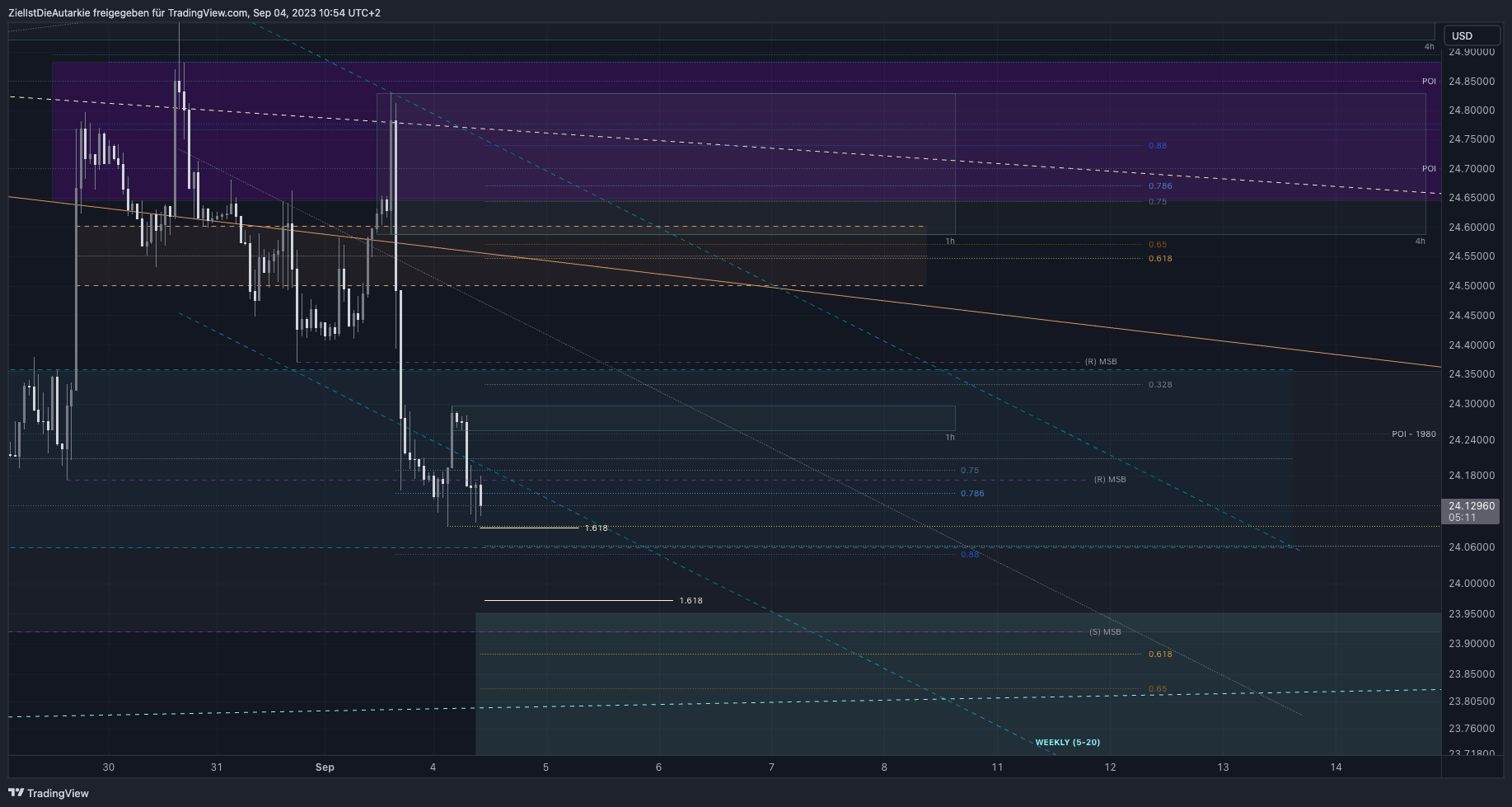Click date 4 on the time axis
This screenshot has width=1512, height=807.
[x=433, y=767]
